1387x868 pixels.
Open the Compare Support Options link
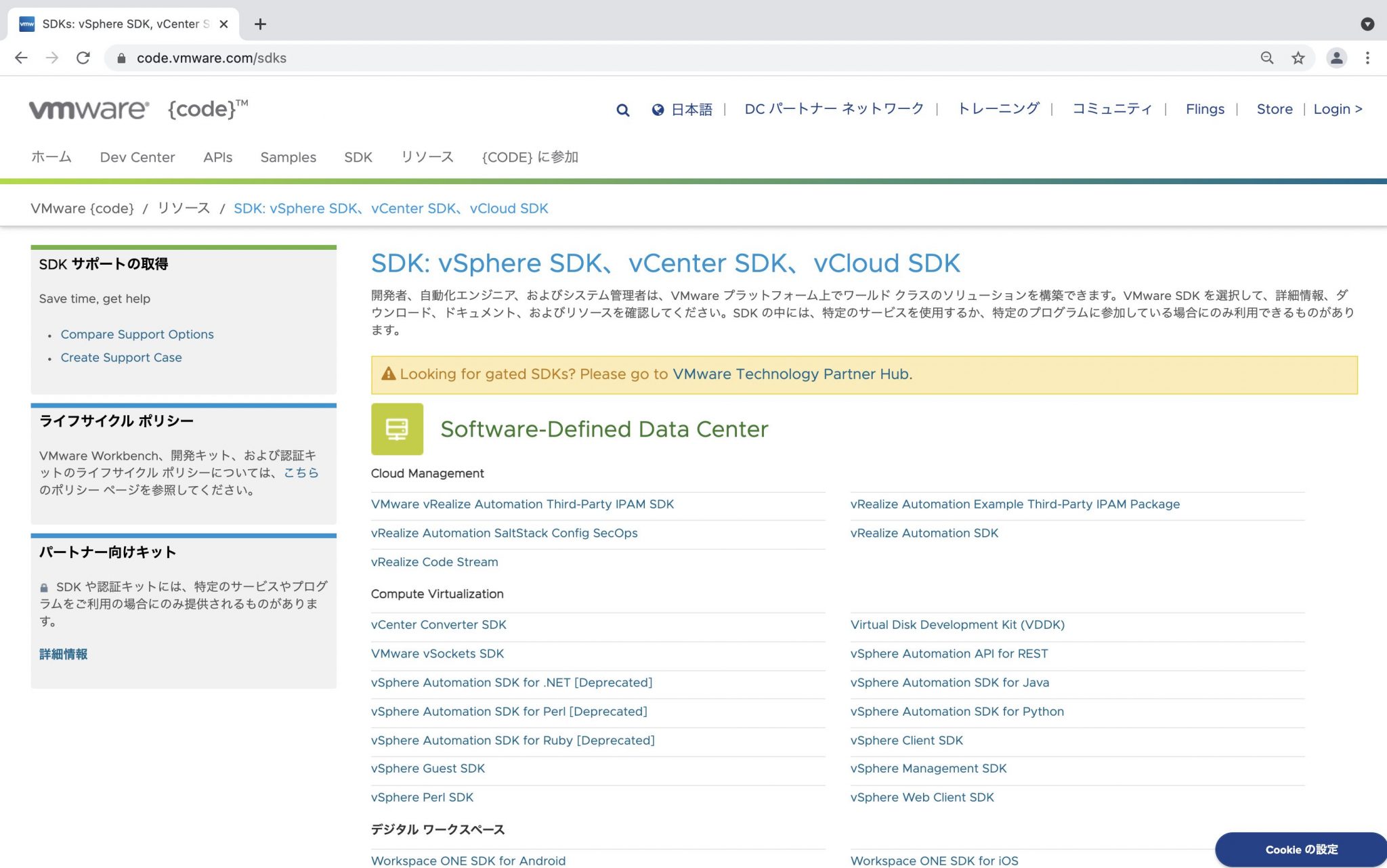(x=137, y=334)
